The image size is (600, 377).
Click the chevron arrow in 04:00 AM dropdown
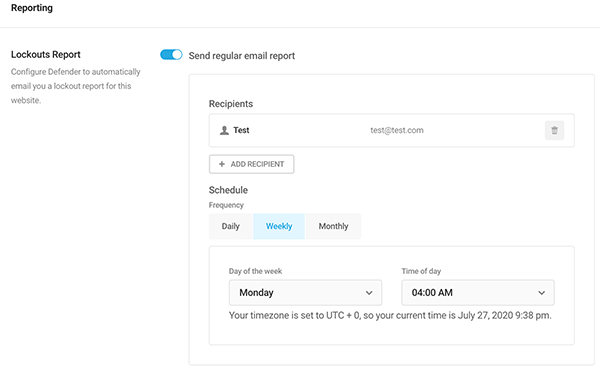click(x=541, y=293)
